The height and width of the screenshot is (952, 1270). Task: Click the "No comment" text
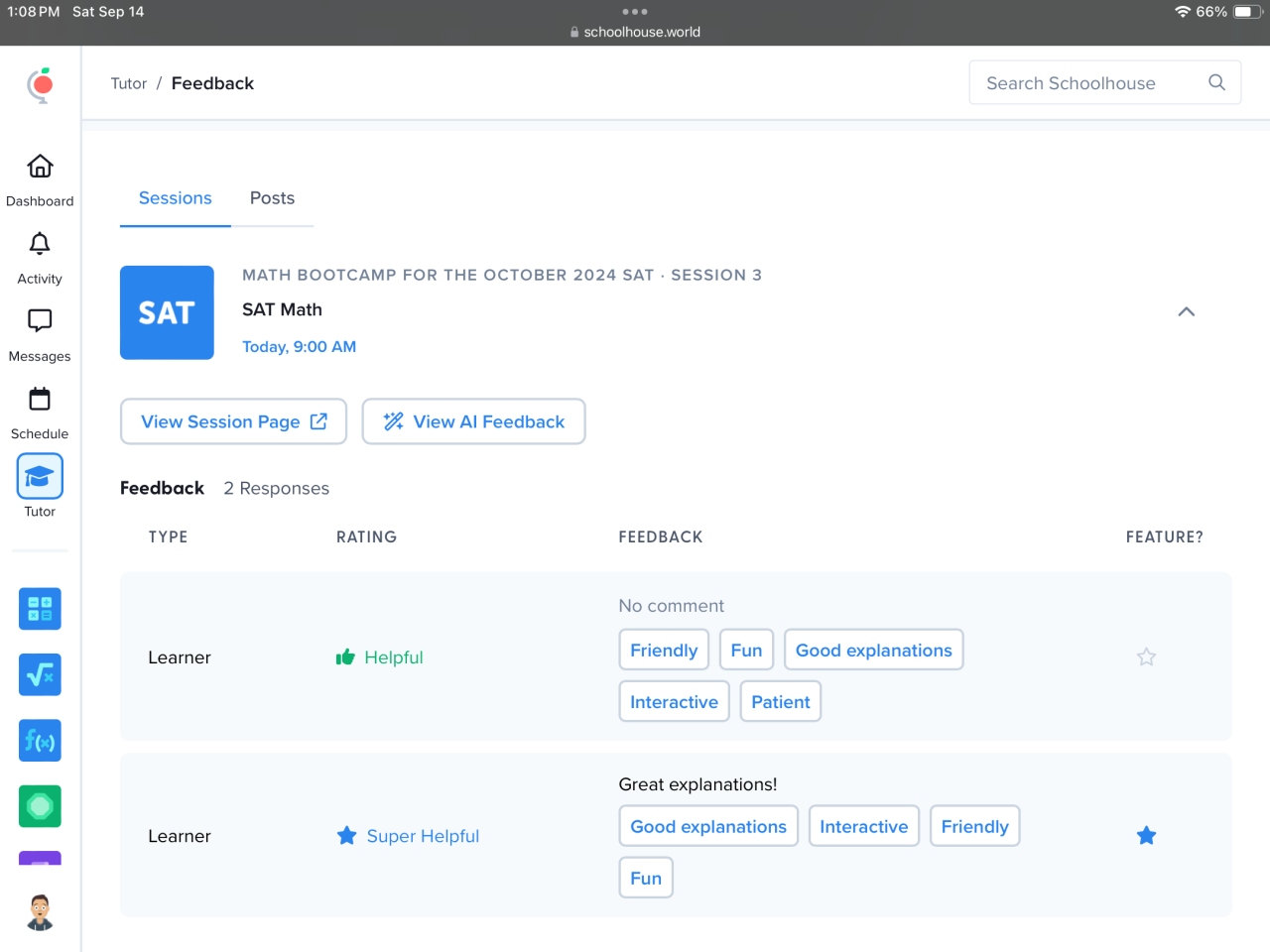[671, 606]
